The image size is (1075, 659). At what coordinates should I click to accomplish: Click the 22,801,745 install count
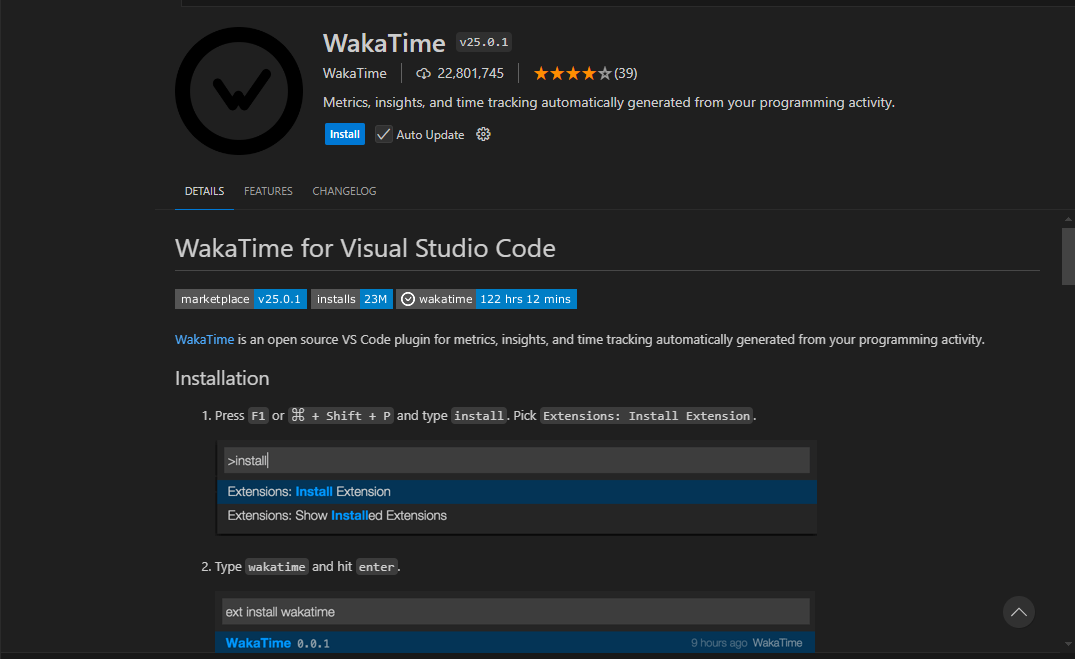(470, 73)
